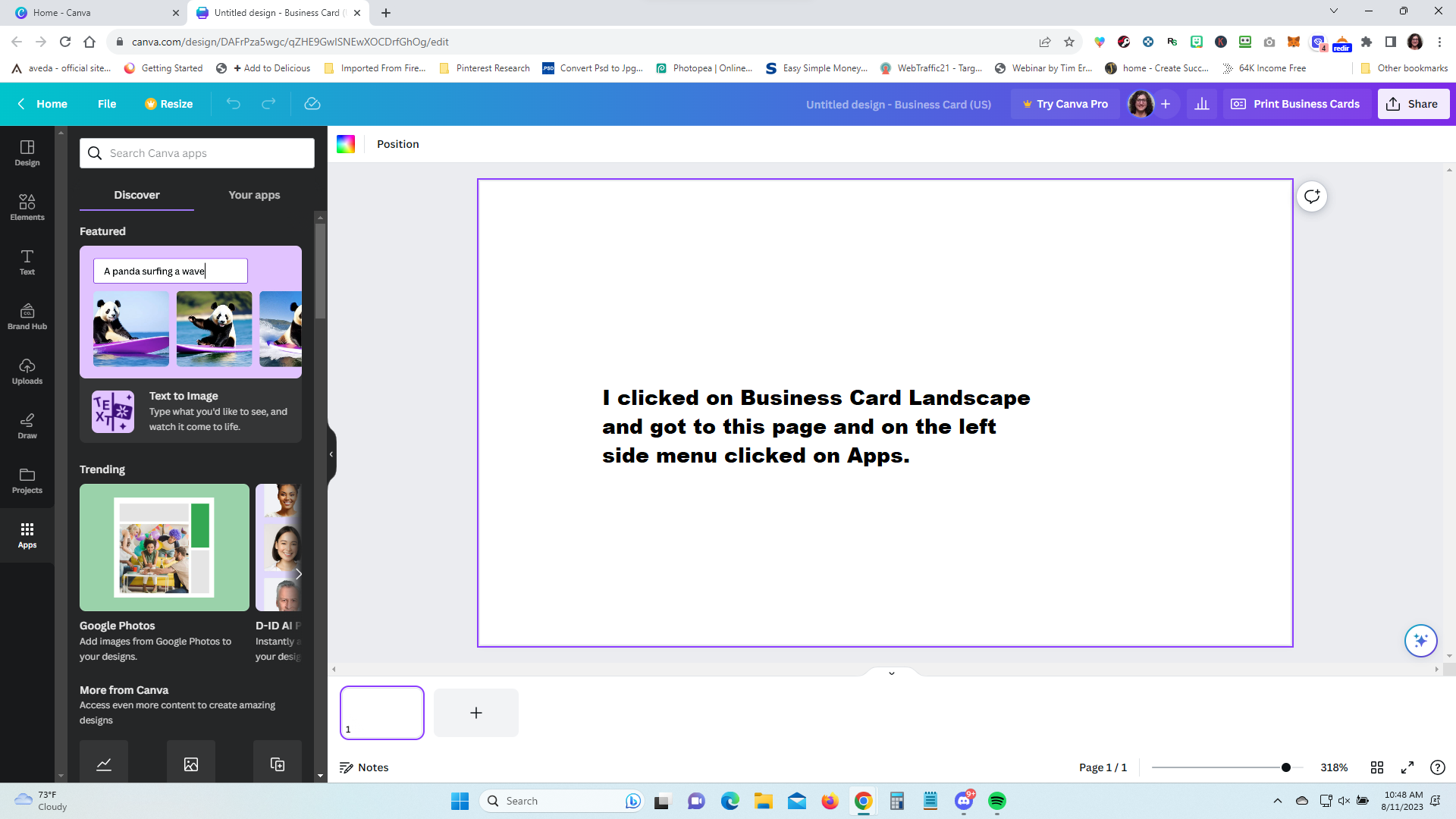Screen dimensions: 1456x819
Task: Click the cloud save status icon
Action: tap(312, 104)
